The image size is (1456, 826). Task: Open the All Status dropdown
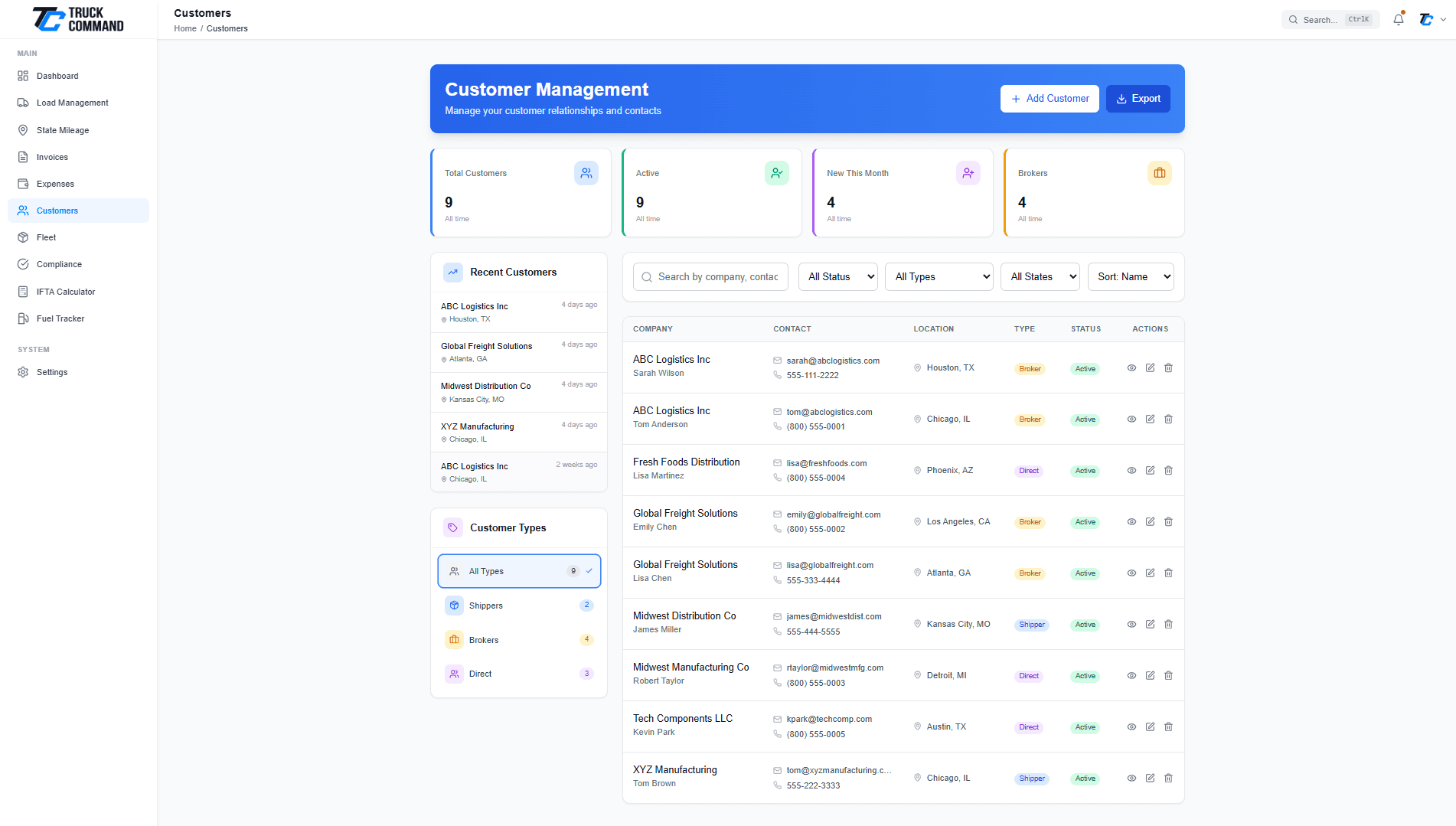[837, 276]
